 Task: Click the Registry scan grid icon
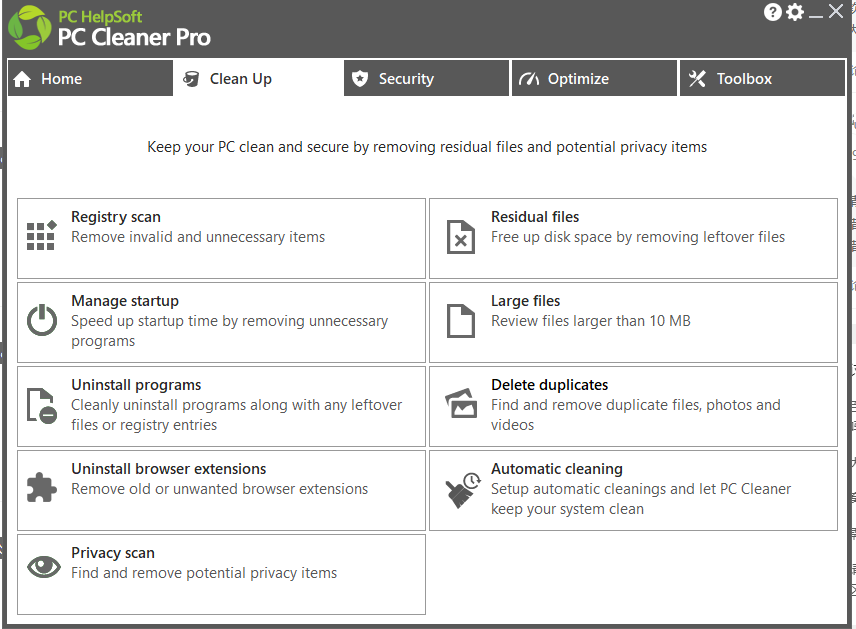(41, 236)
